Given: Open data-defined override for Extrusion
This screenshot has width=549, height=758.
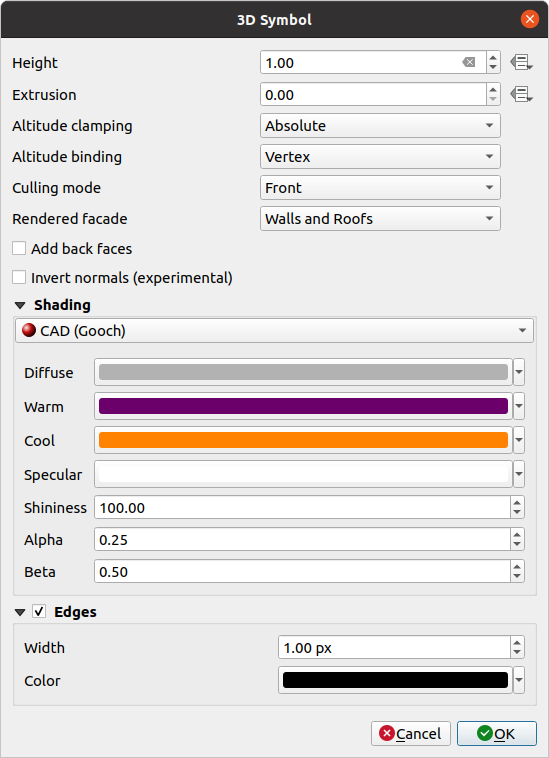Looking at the screenshot, I should click(521, 94).
